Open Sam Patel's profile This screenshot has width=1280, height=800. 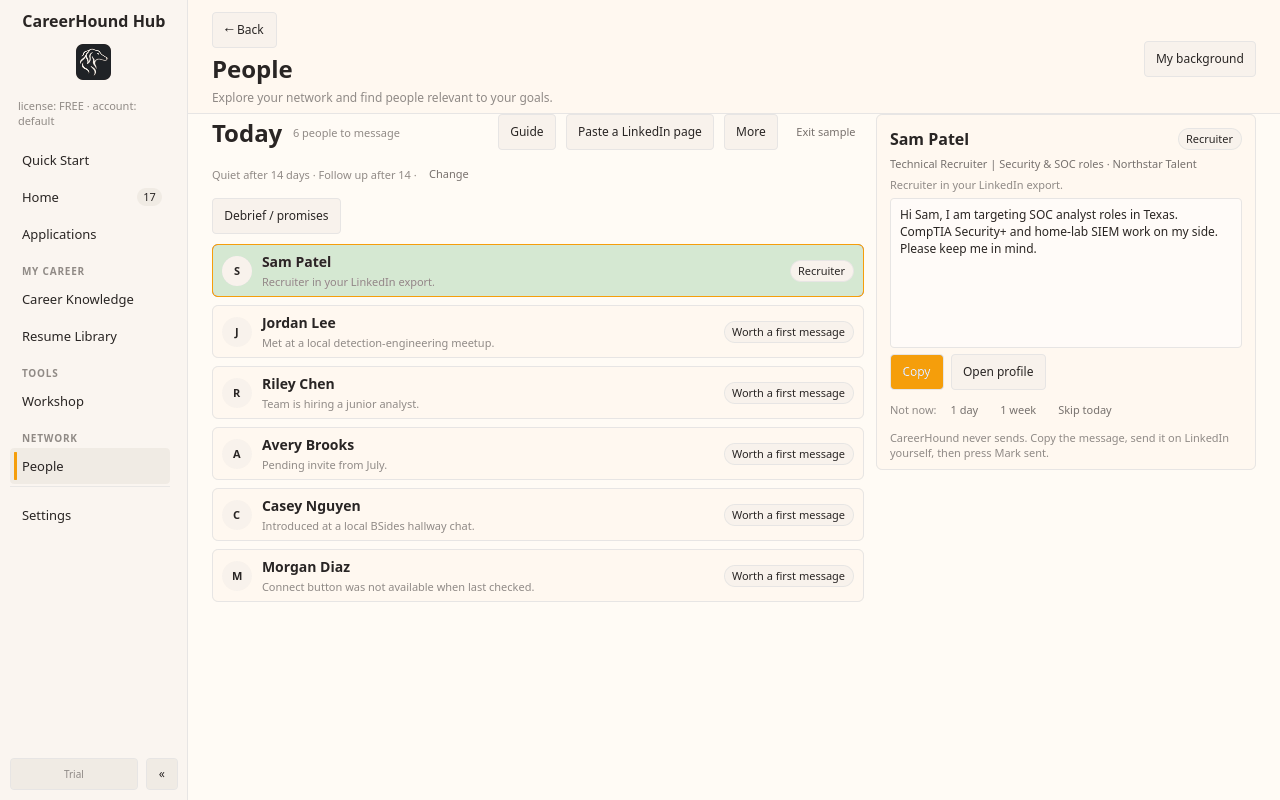998,372
